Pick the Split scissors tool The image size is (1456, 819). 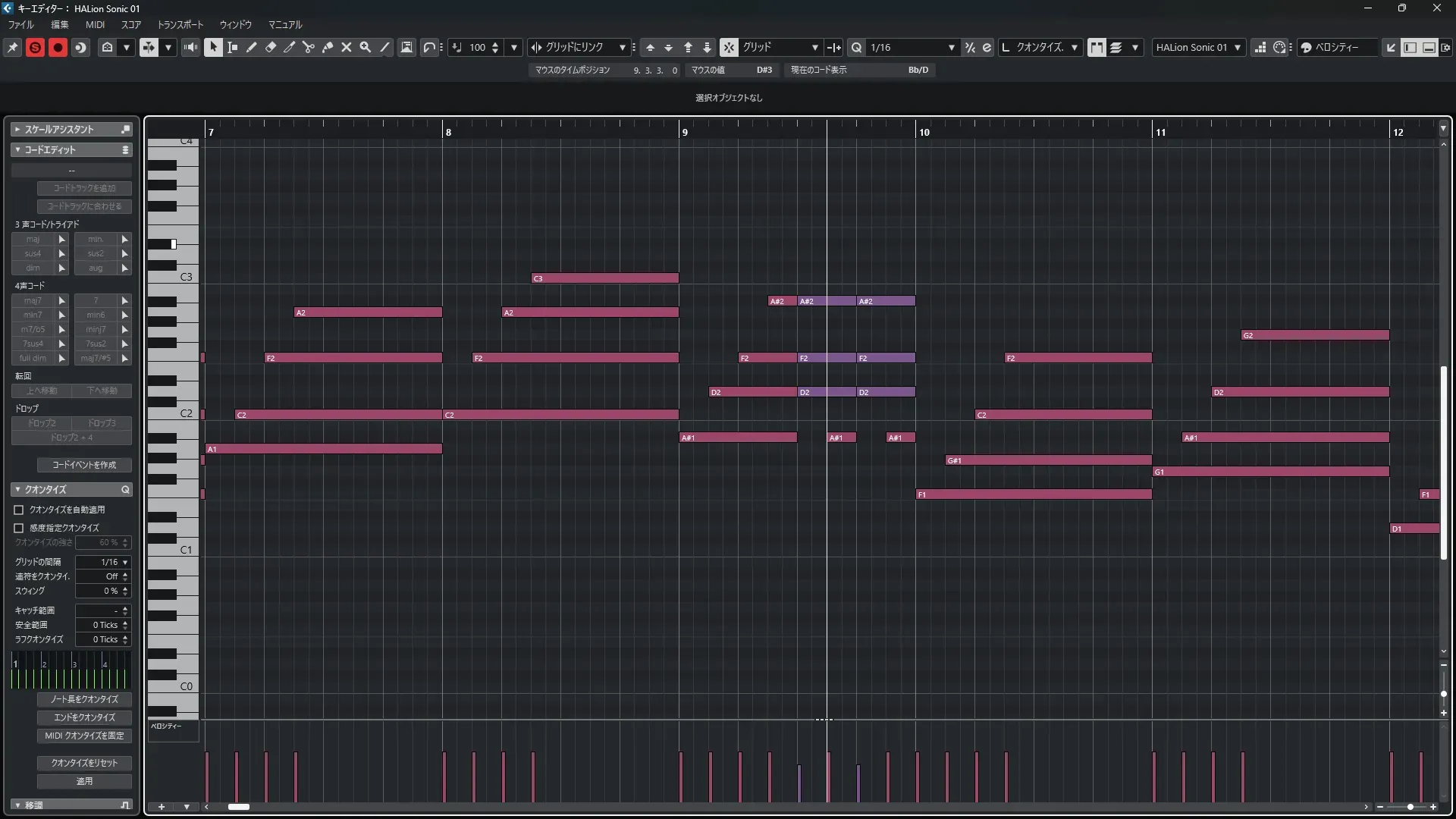pos(309,47)
